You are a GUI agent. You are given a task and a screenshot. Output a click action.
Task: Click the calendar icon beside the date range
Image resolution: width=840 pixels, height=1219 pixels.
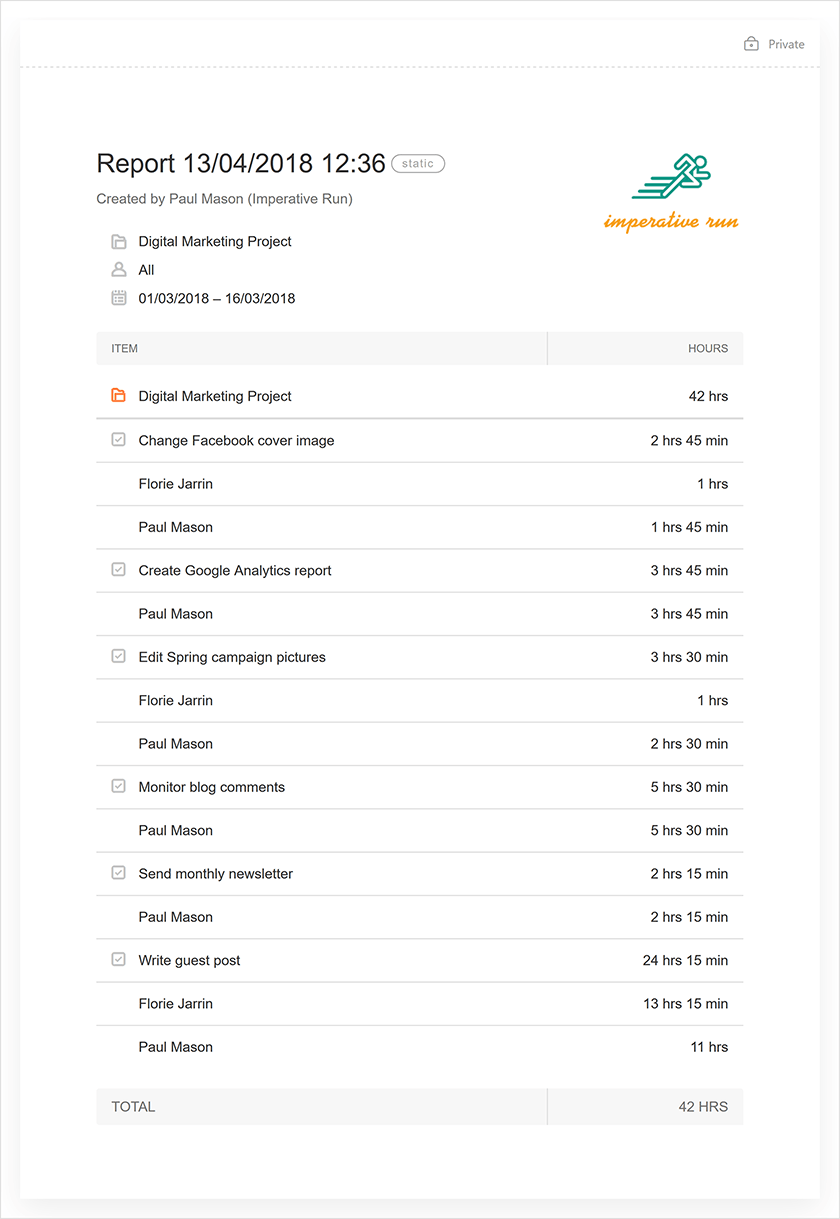[119, 298]
